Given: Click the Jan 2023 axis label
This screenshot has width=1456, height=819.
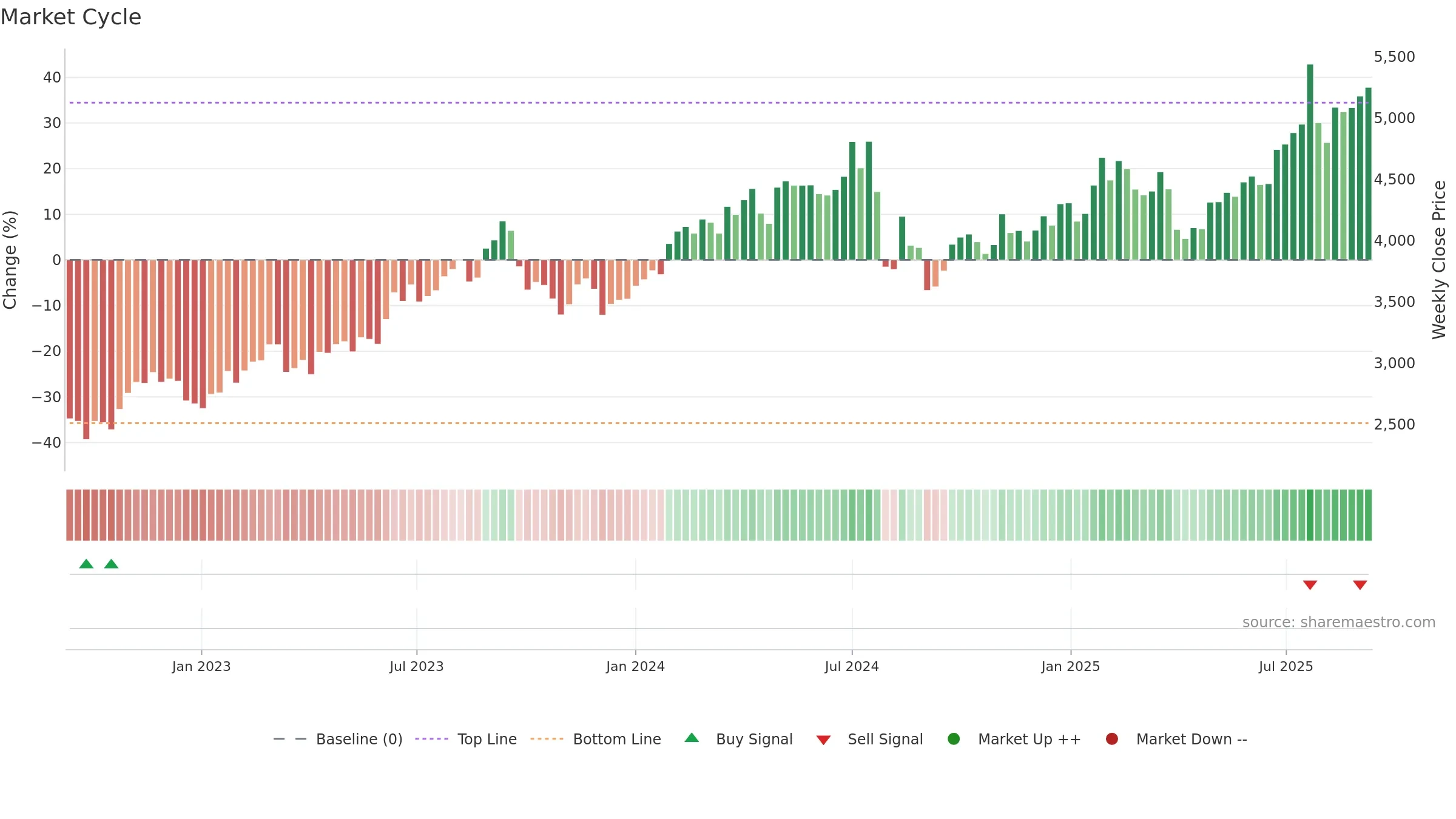Looking at the screenshot, I should [x=201, y=666].
